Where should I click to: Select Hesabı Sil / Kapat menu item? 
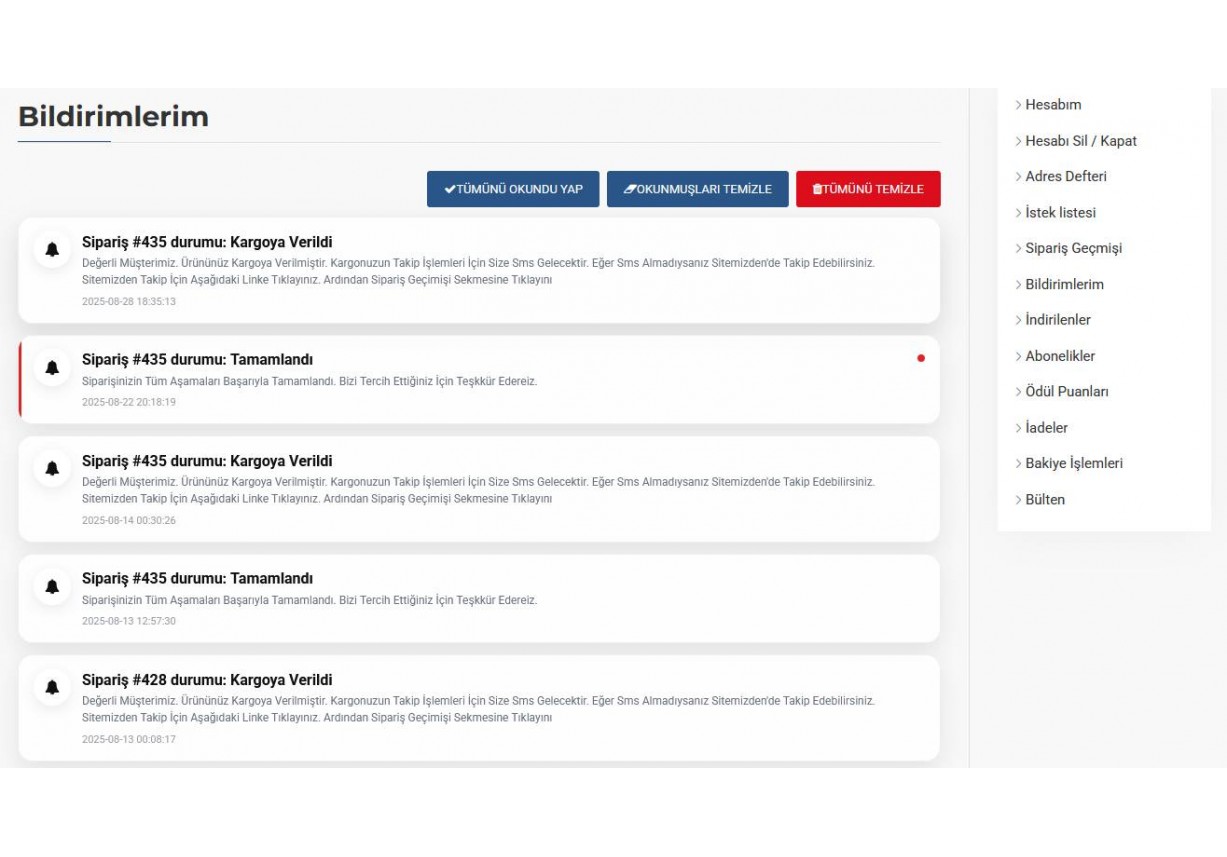[1080, 141]
